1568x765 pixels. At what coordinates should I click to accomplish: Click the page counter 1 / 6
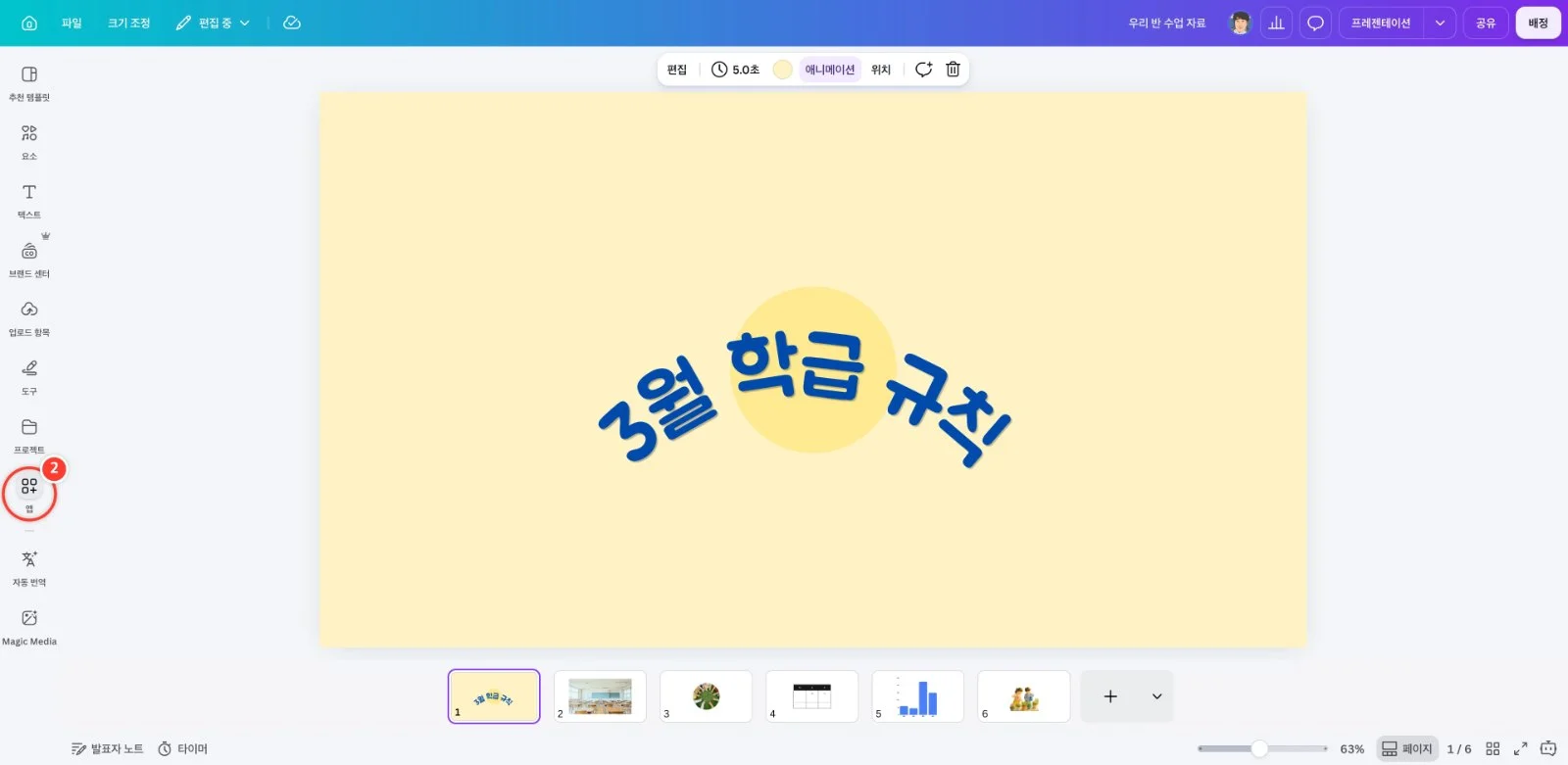click(1459, 748)
